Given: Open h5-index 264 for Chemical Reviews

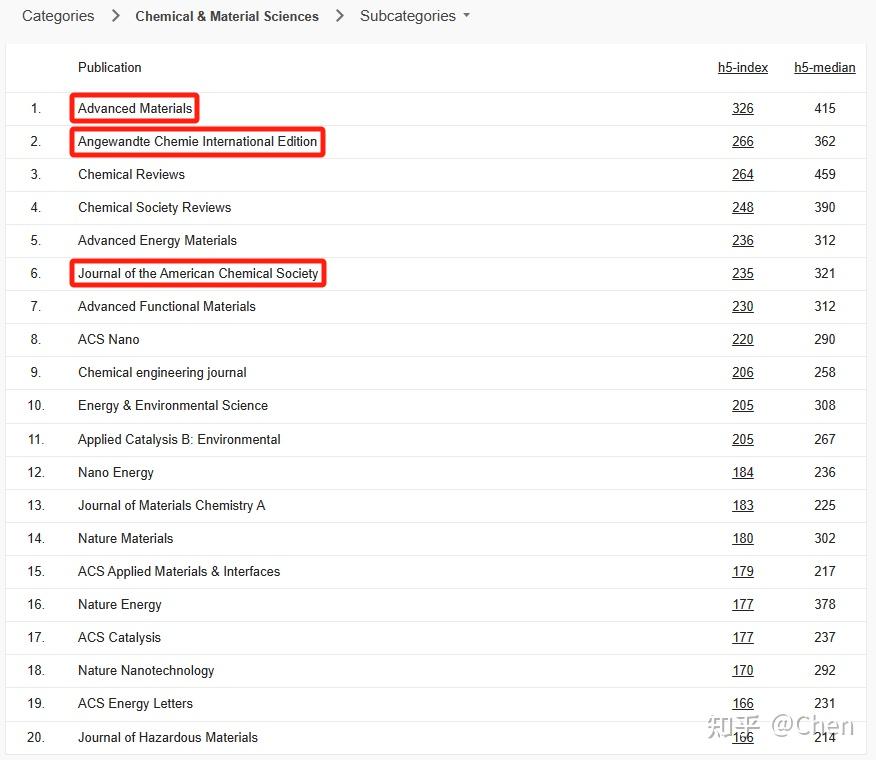Looking at the screenshot, I should [742, 174].
